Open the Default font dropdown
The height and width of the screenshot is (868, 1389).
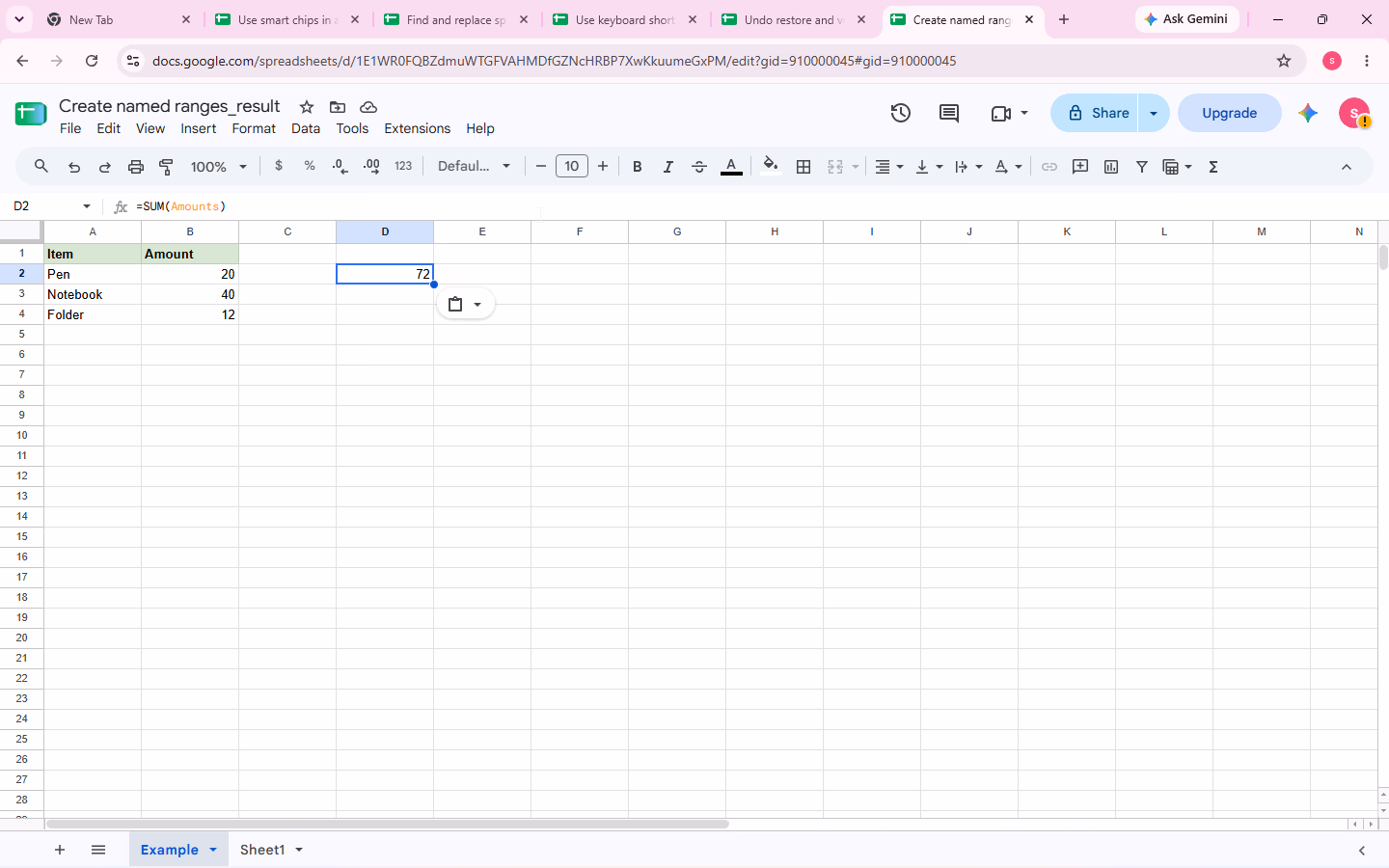tap(475, 166)
